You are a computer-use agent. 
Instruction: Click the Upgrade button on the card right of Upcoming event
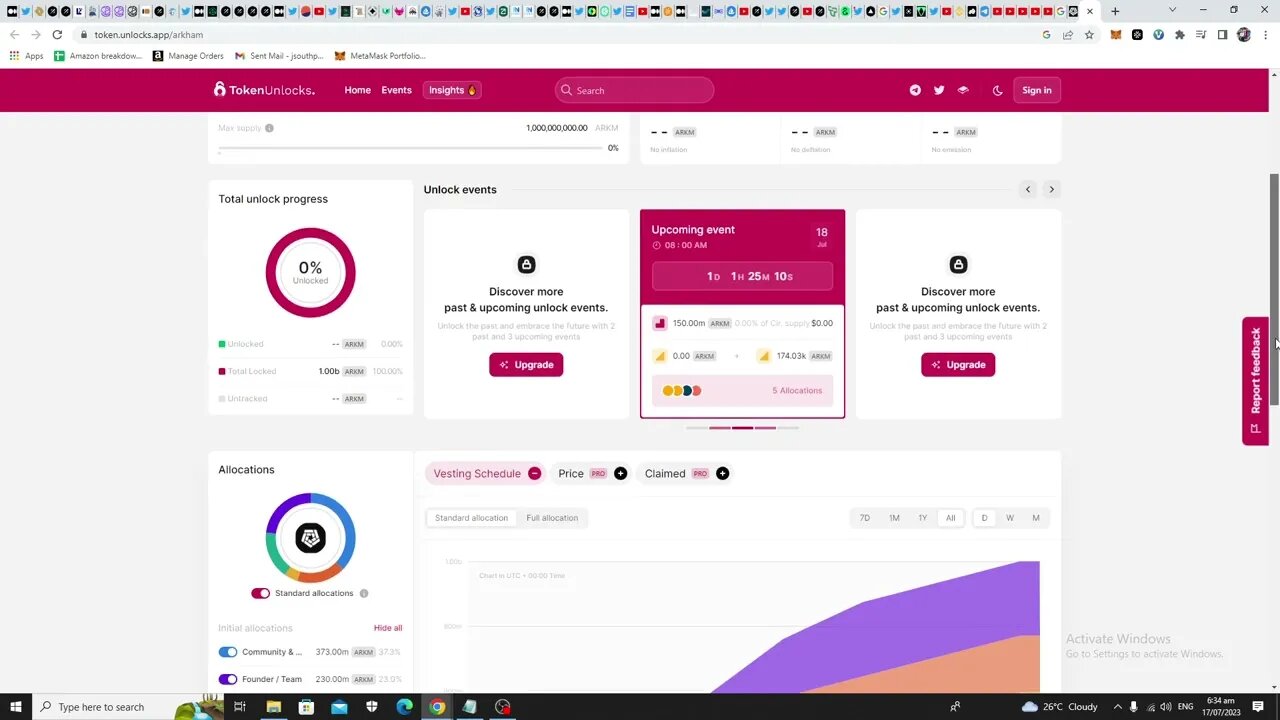click(958, 365)
